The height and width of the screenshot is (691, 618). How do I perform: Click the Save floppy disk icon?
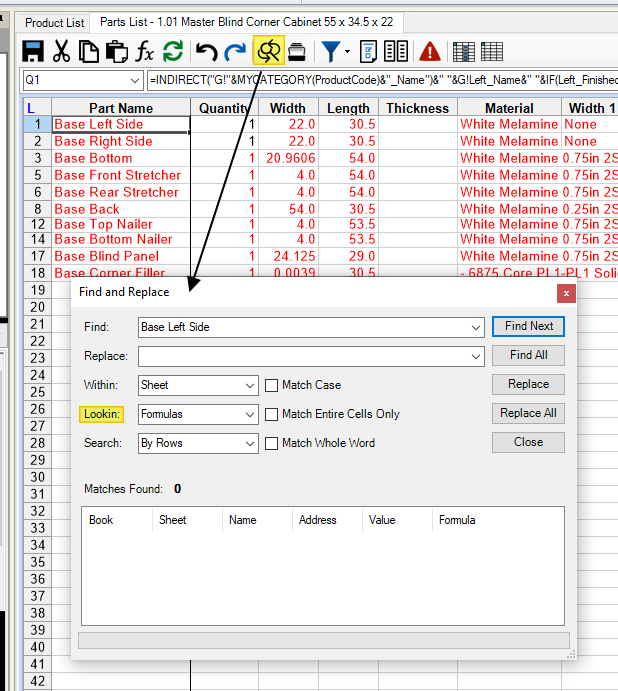coord(33,51)
